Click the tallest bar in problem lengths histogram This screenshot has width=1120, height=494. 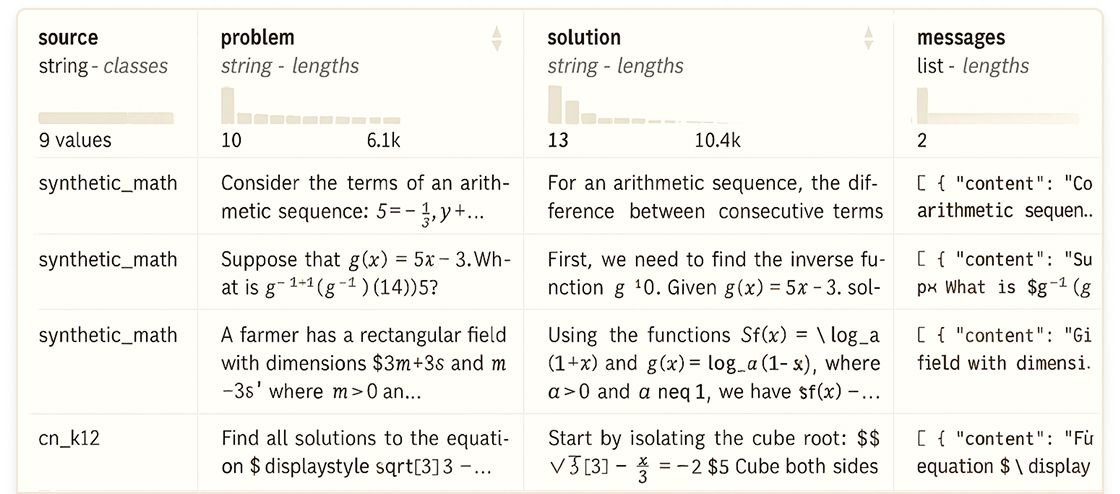pos(227,105)
